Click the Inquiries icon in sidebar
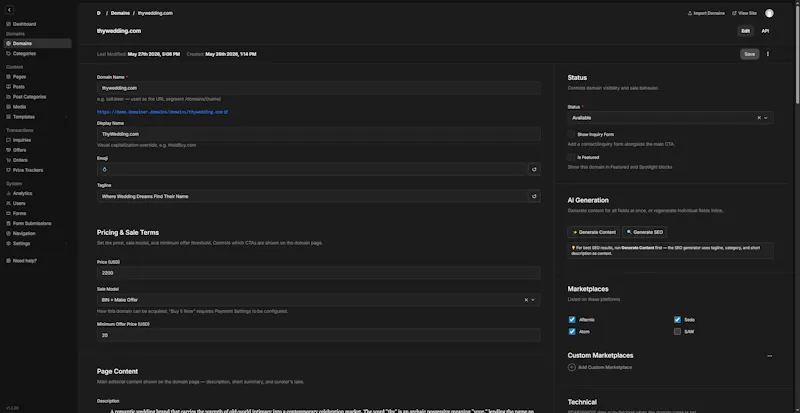Viewport: 800px width, 413px height. pyautogui.click(x=8, y=140)
